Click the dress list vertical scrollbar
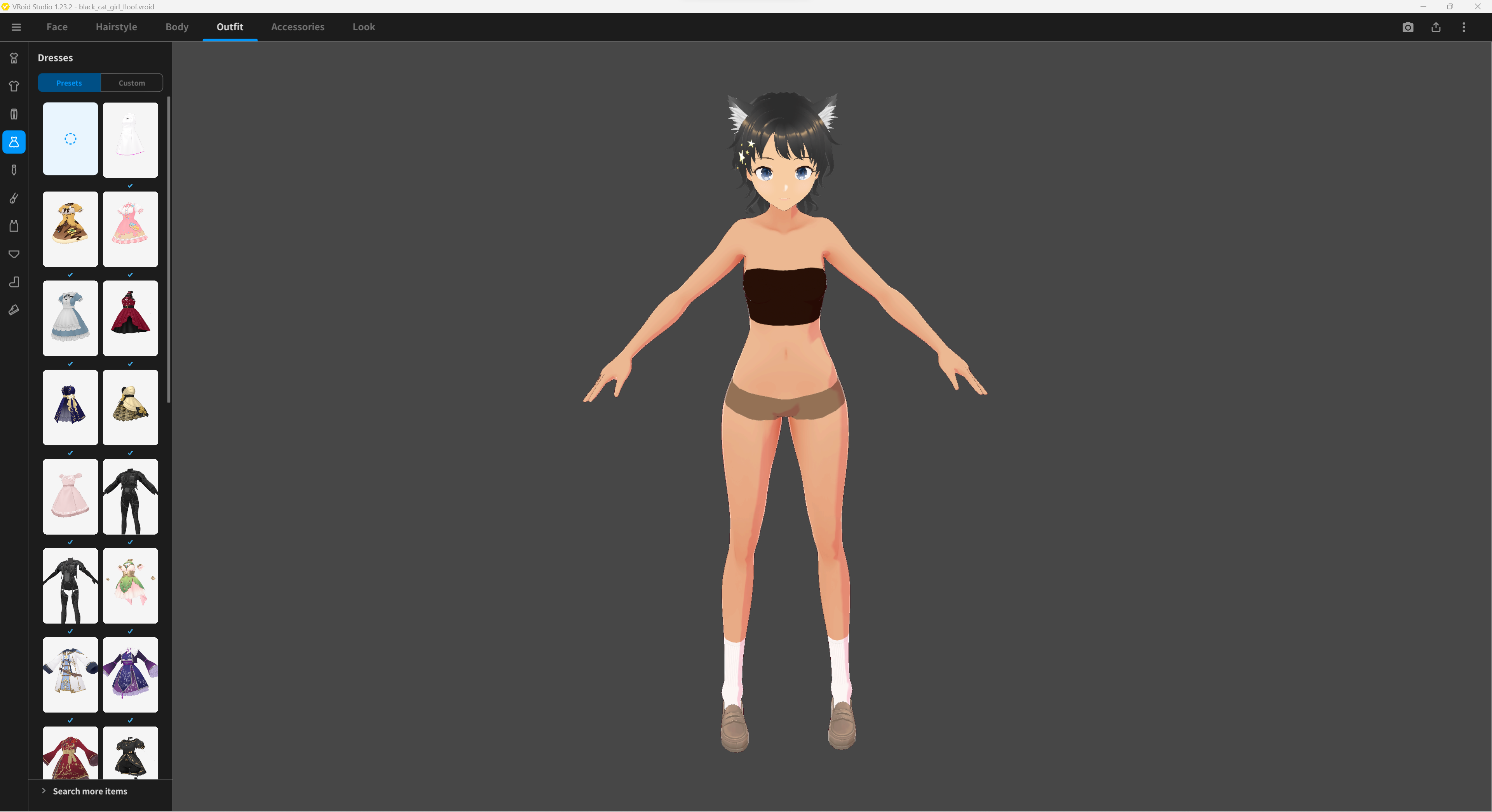1492x812 pixels. [169, 249]
